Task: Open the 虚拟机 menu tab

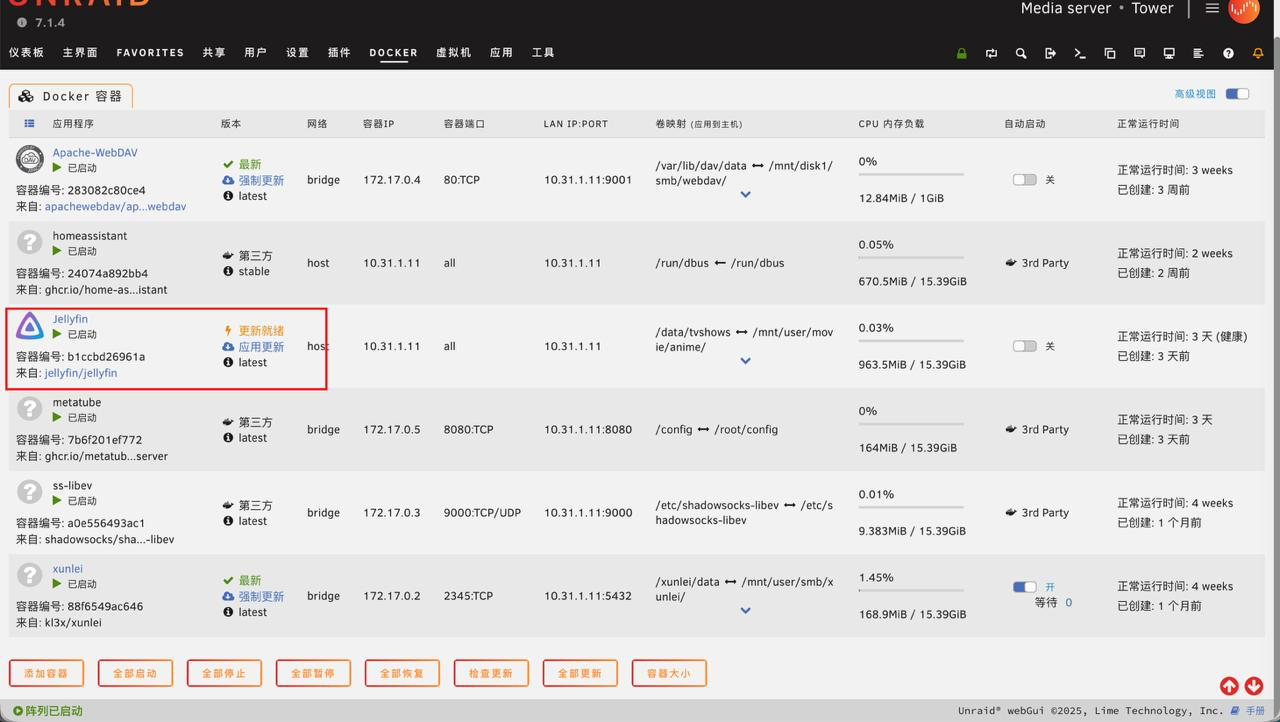Action: tap(453, 53)
